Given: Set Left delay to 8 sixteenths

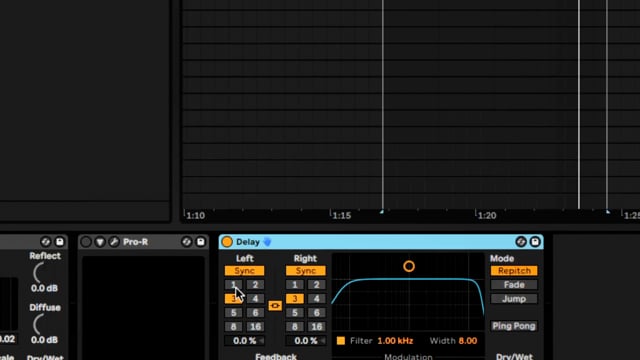Looking at the screenshot, I should coord(233,327).
